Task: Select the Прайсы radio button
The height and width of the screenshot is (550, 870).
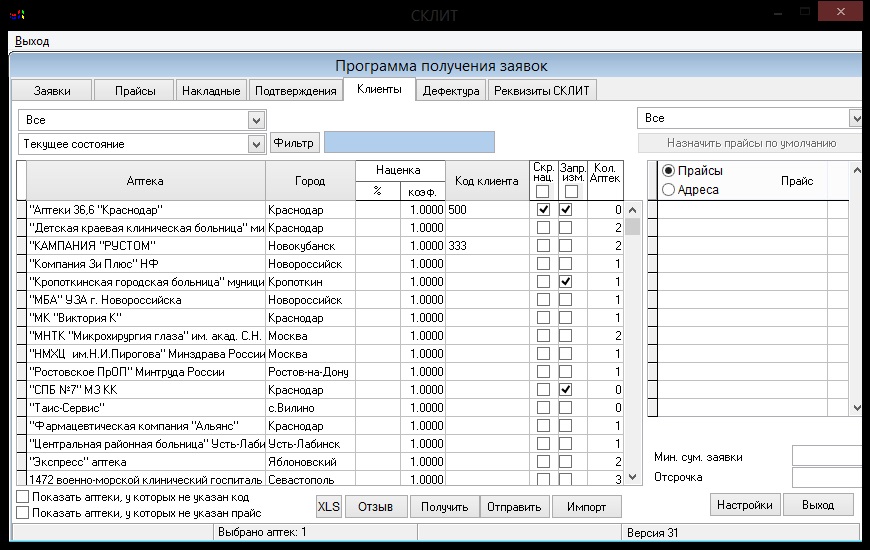Action: (669, 171)
